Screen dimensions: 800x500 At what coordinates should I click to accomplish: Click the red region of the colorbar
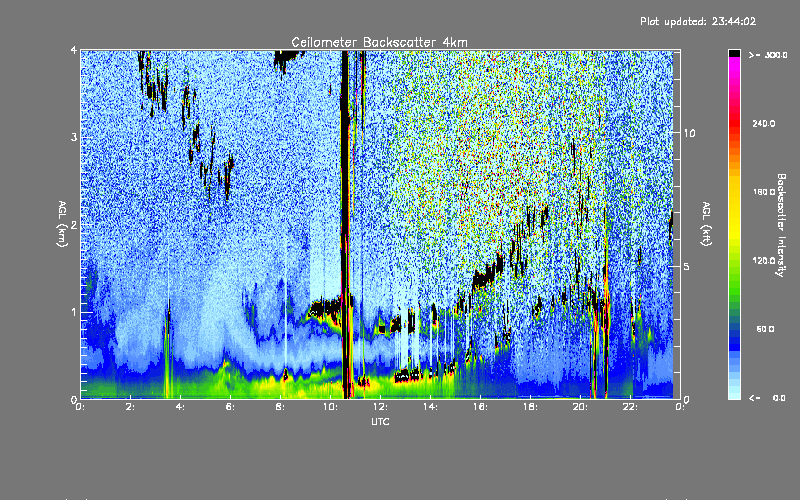(734, 122)
